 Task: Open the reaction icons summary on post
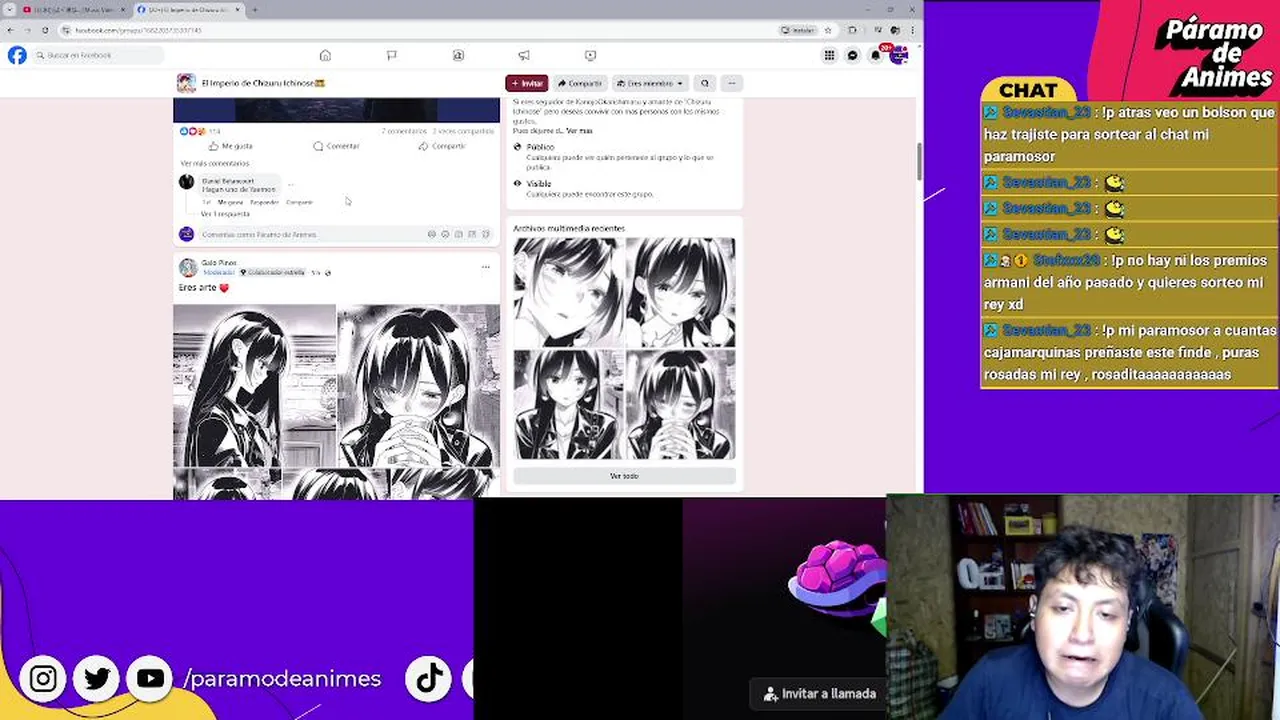point(192,131)
